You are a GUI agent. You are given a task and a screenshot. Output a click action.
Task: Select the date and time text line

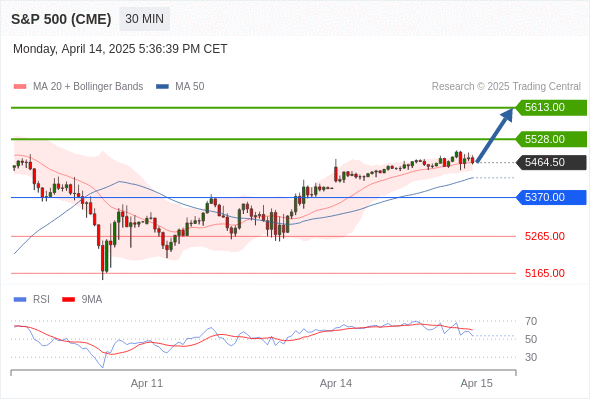tap(120, 49)
